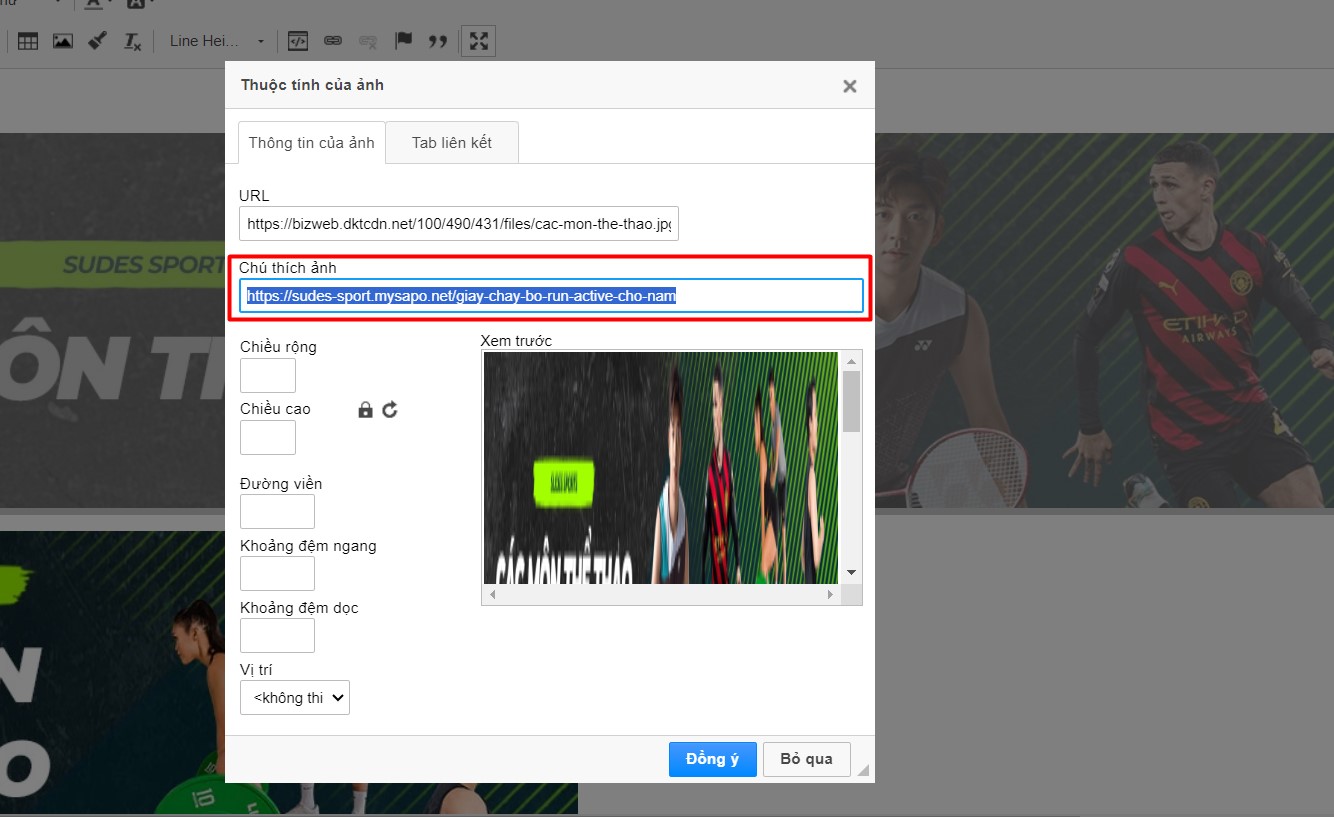The height and width of the screenshot is (817, 1334).
Task: Click the Đường viền border field
Action: coord(277,511)
